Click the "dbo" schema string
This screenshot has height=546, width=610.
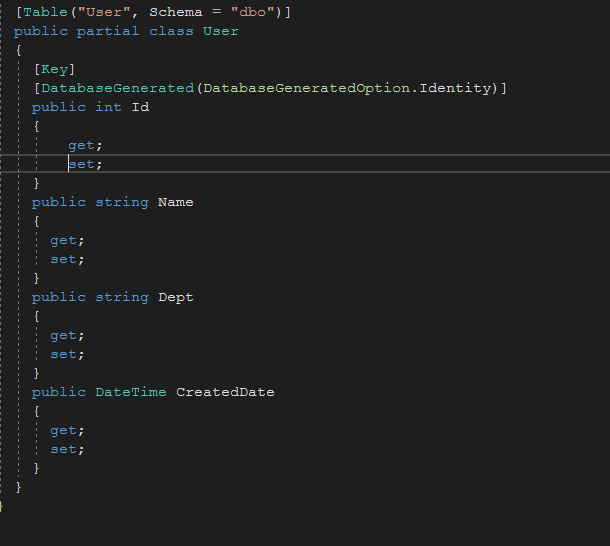click(253, 12)
